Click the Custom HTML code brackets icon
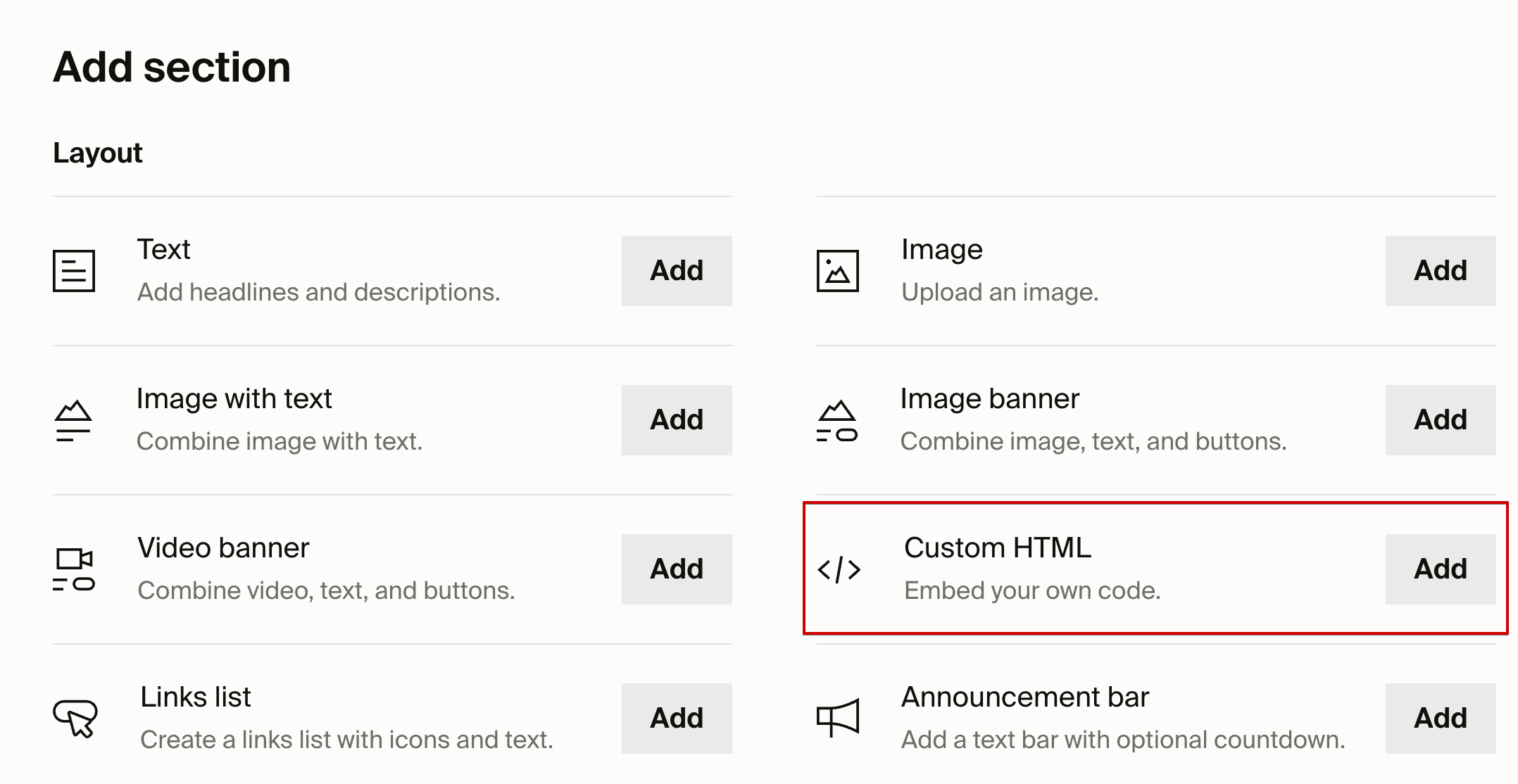Viewport: 1518px width, 784px height. click(839, 569)
